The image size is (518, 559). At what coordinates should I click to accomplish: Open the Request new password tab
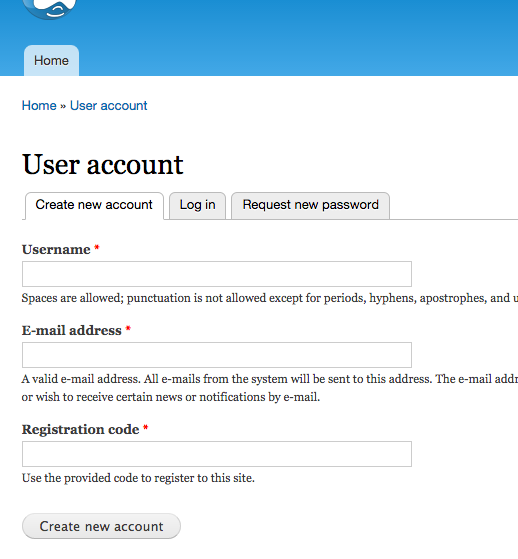click(x=311, y=206)
